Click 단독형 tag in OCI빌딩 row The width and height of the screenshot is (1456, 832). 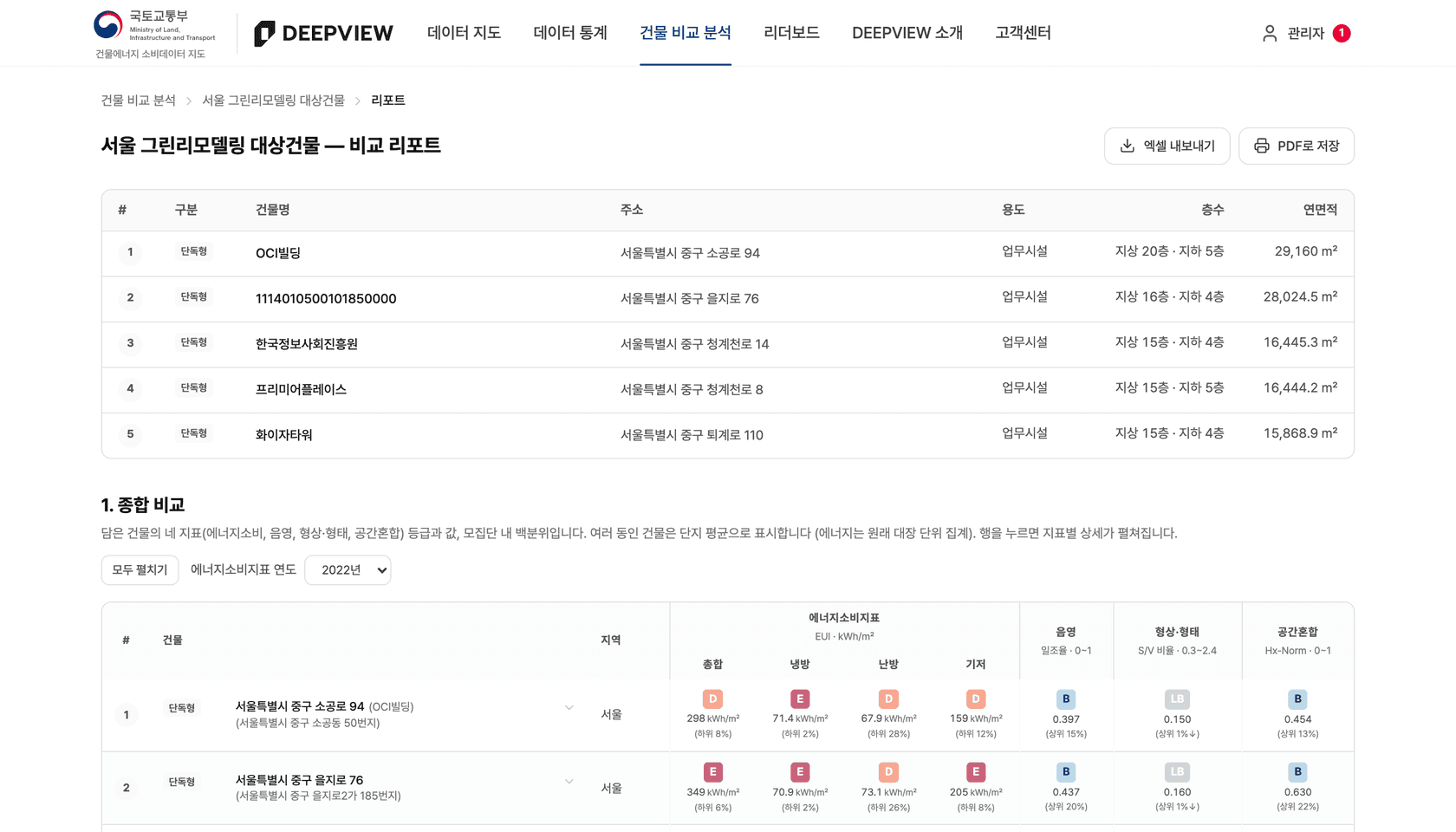194,251
